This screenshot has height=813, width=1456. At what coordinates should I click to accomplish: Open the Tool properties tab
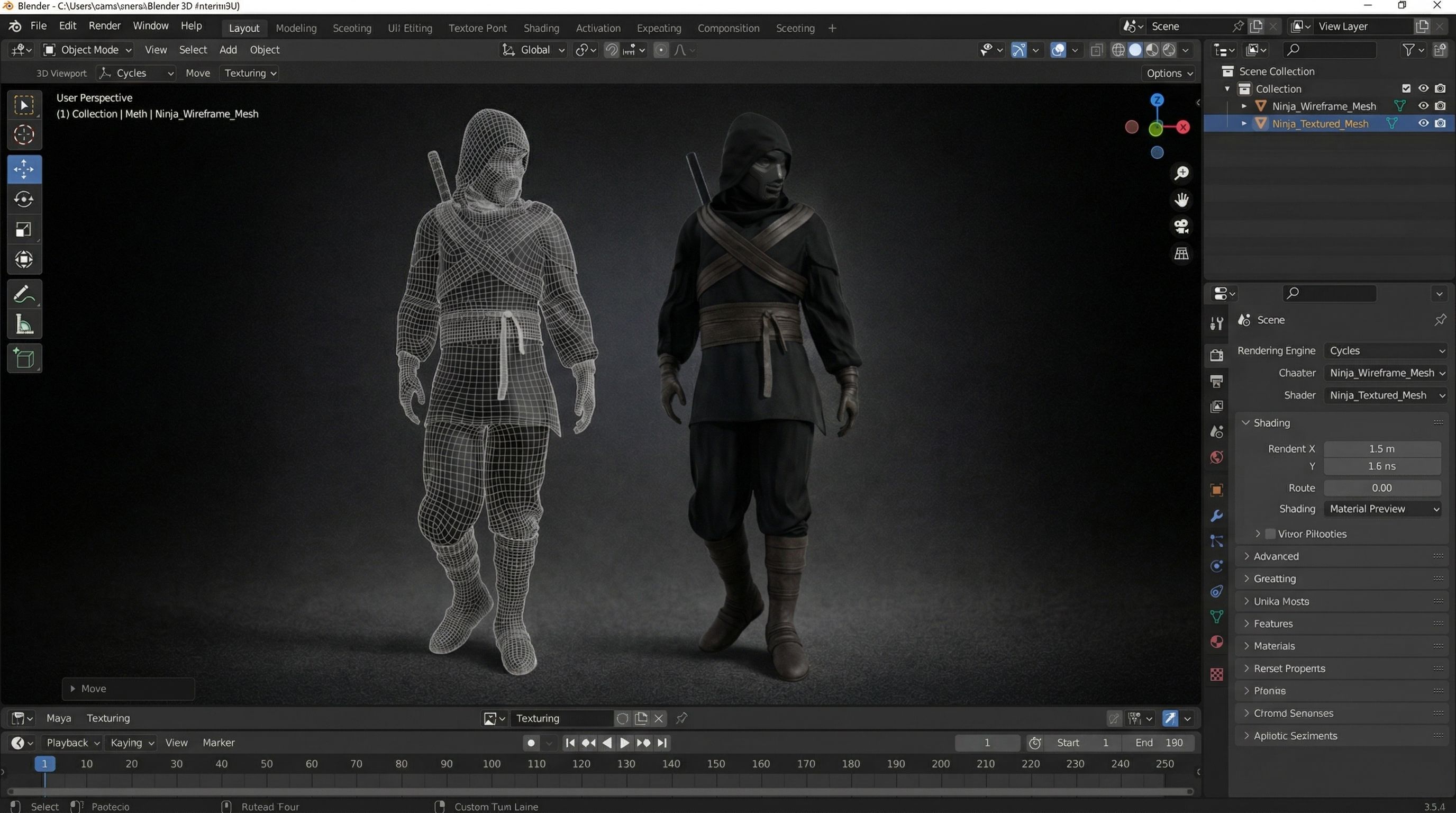(x=1217, y=323)
